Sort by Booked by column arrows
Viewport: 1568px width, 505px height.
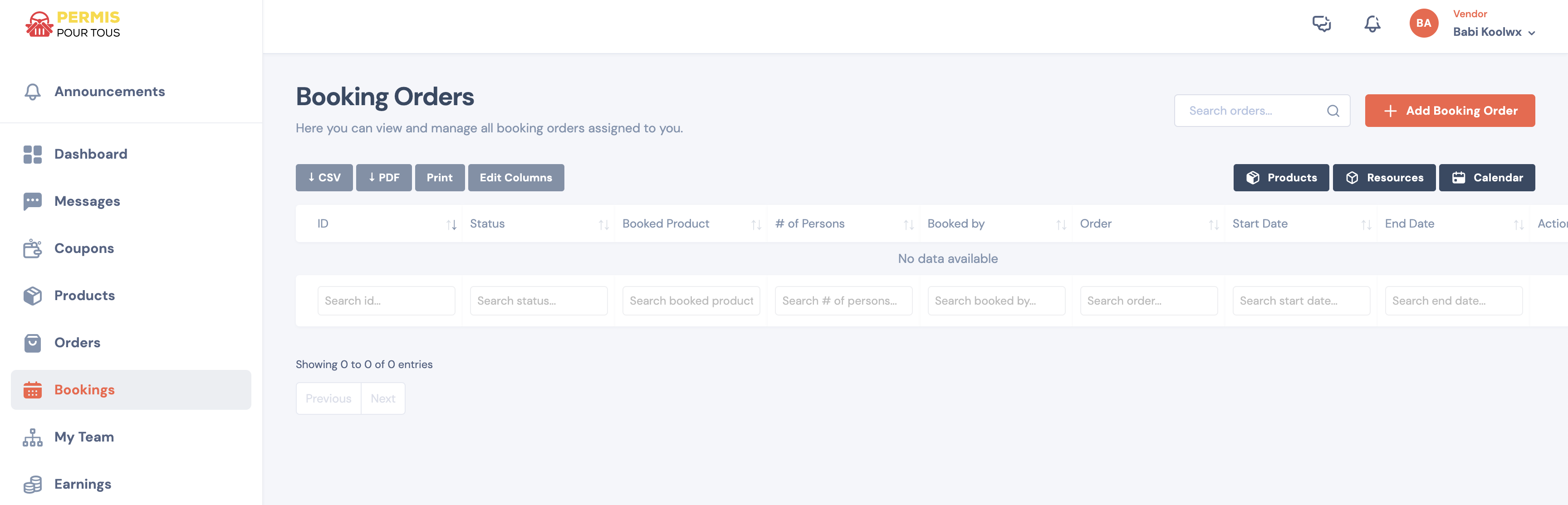click(1061, 224)
